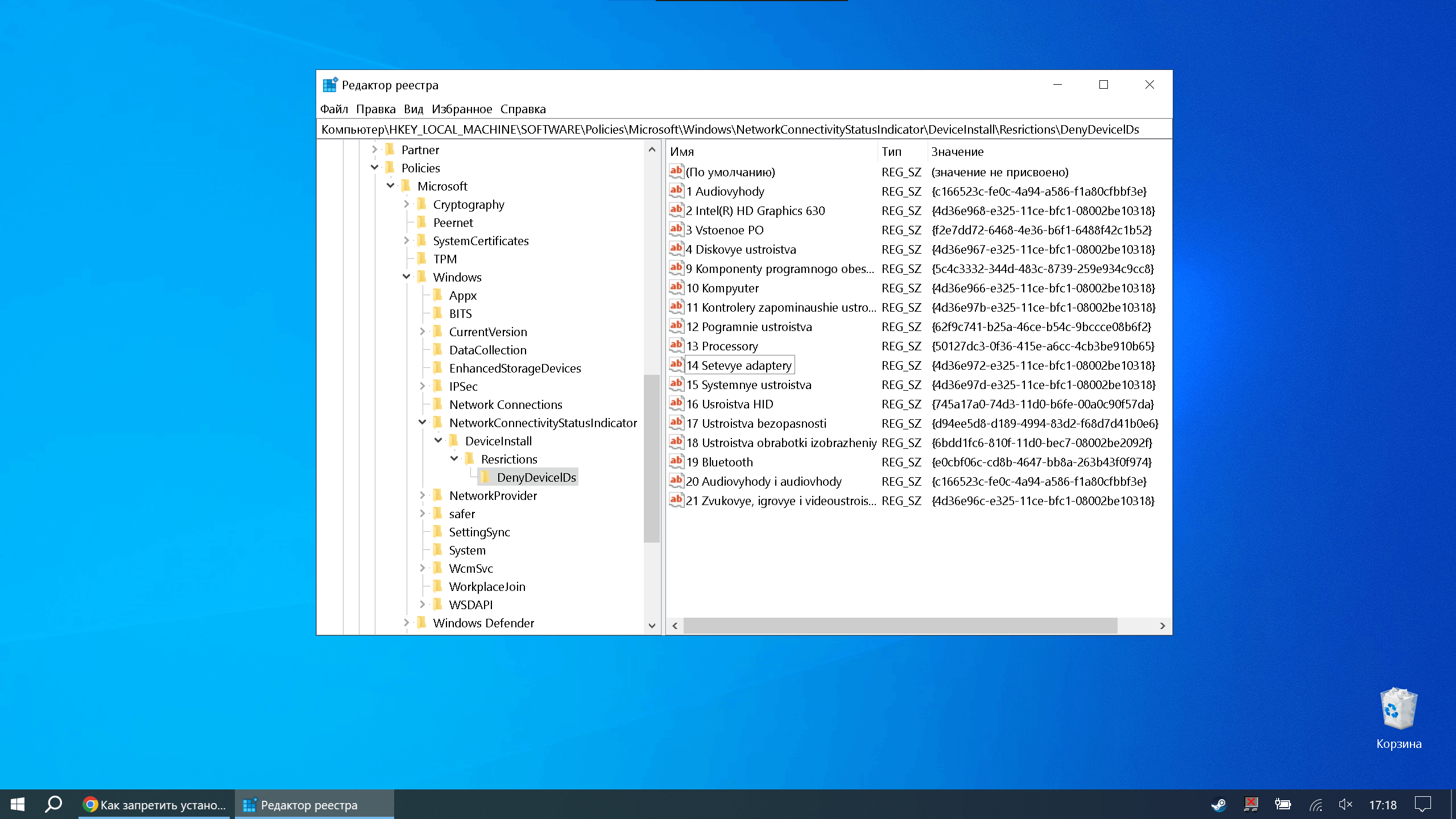
Task: Select registry entry 19 Bluetooth
Action: pos(718,462)
